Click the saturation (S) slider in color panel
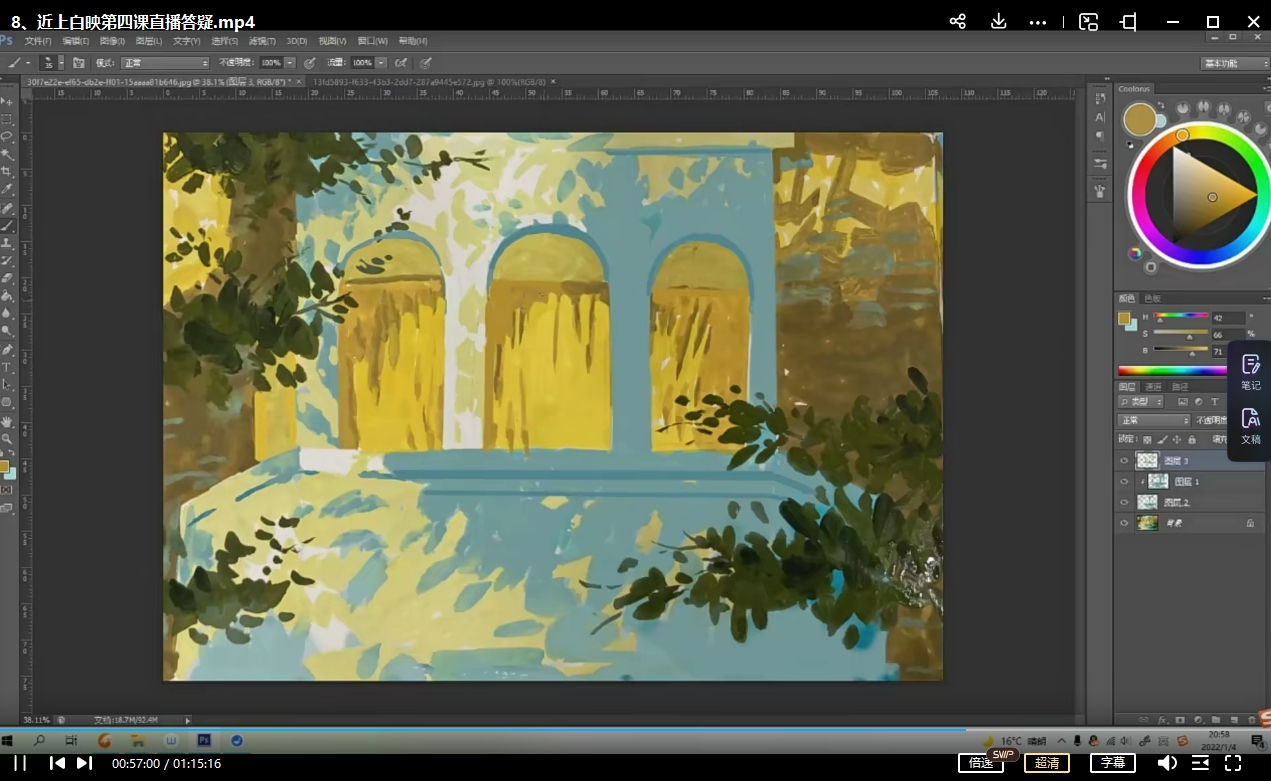 [x=1181, y=333]
